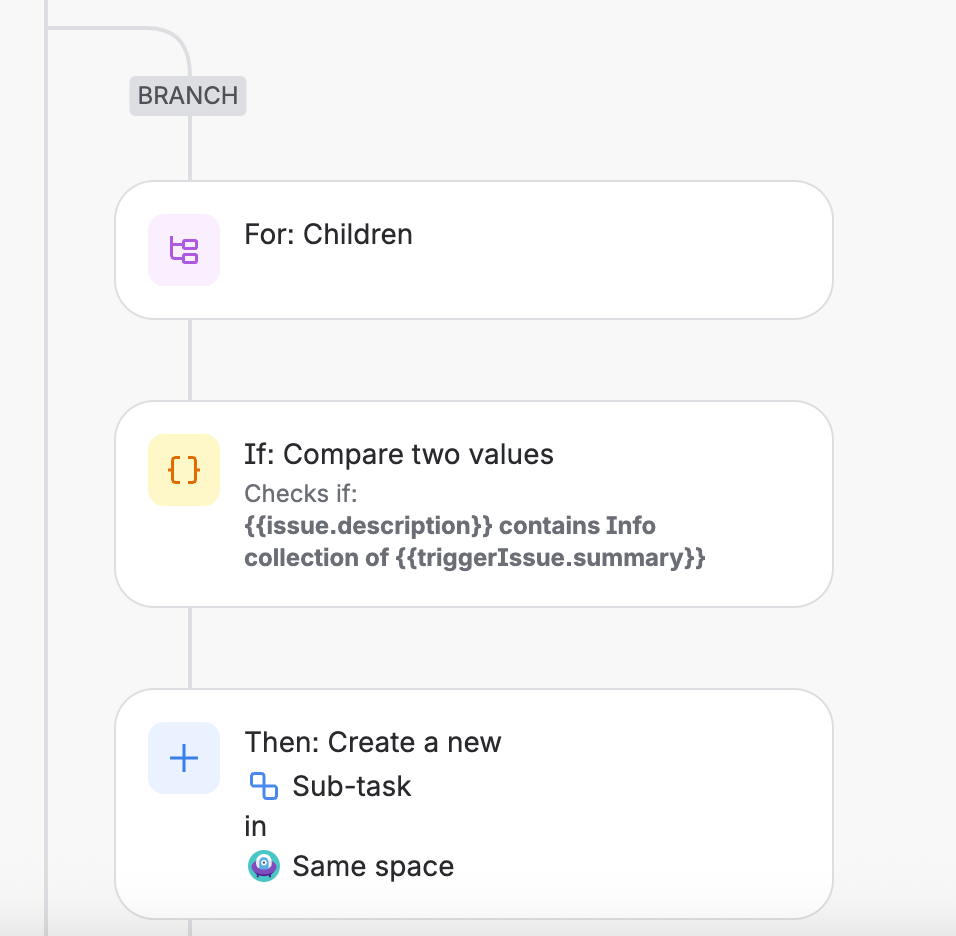Click the orange curly braces condition icon

click(184, 470)
